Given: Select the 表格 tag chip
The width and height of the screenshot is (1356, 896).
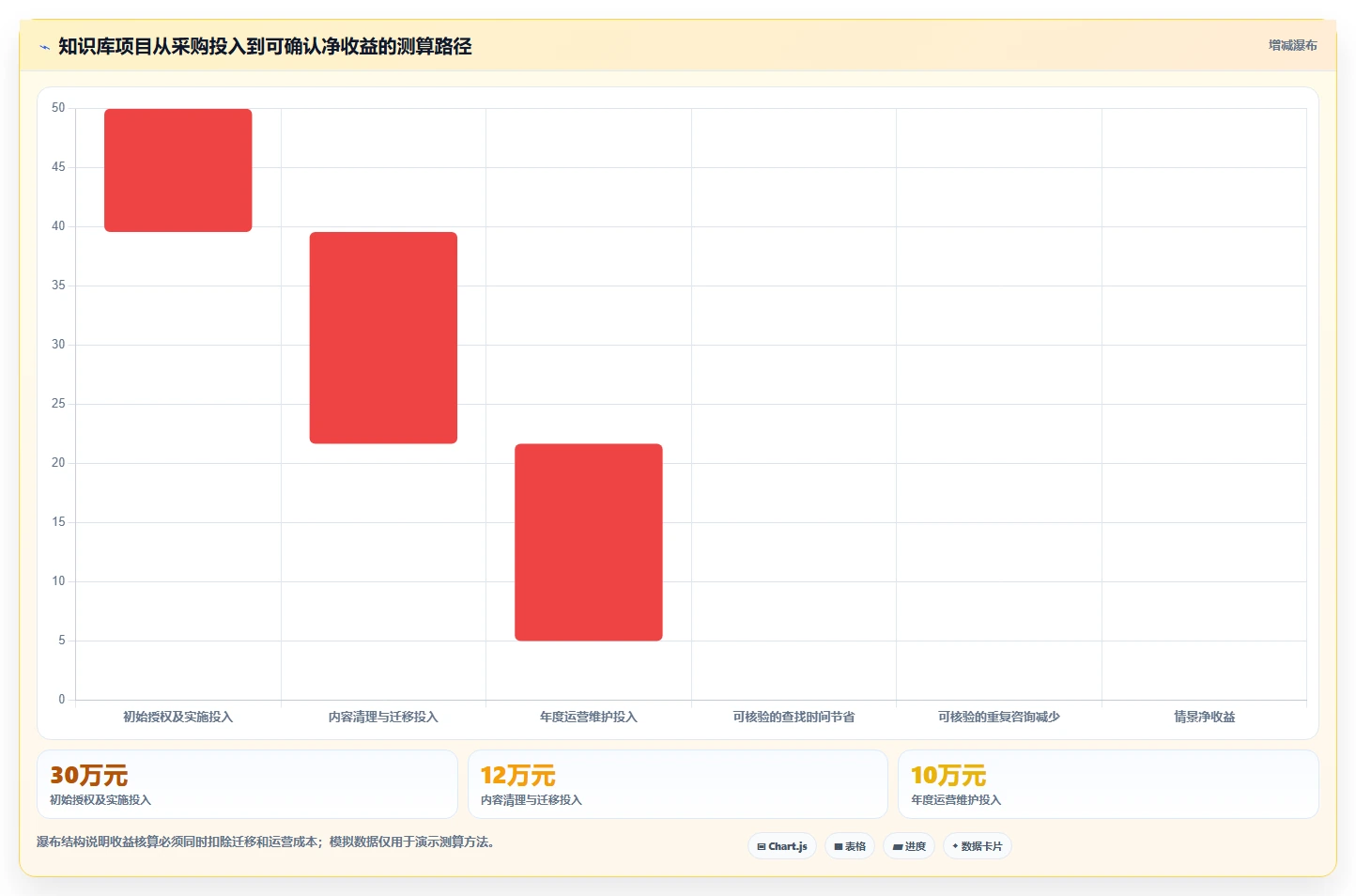Looking at the screenshot, I should click(850, 846).
